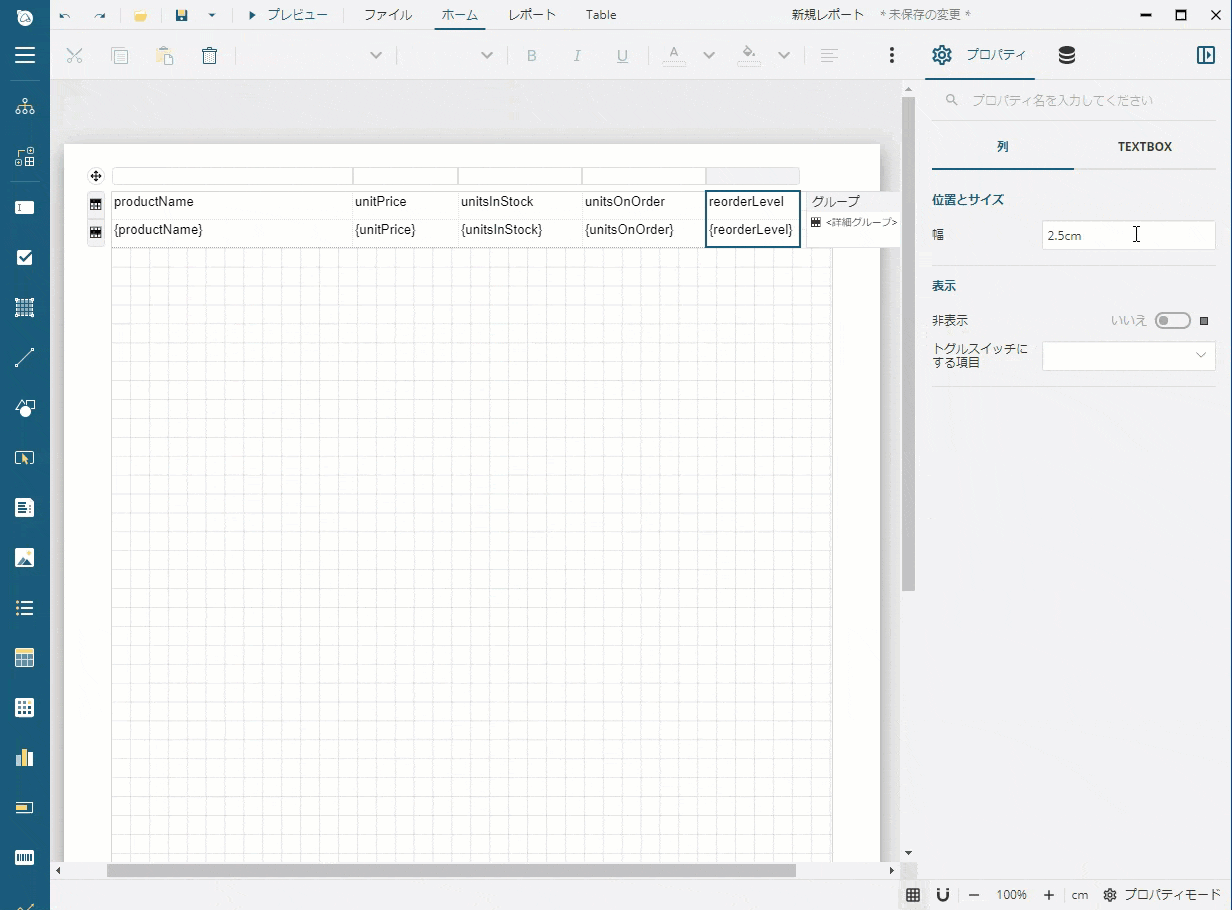Toggle the snap magnet icon in status bar
1232x910 pixels.
[942, 895]
